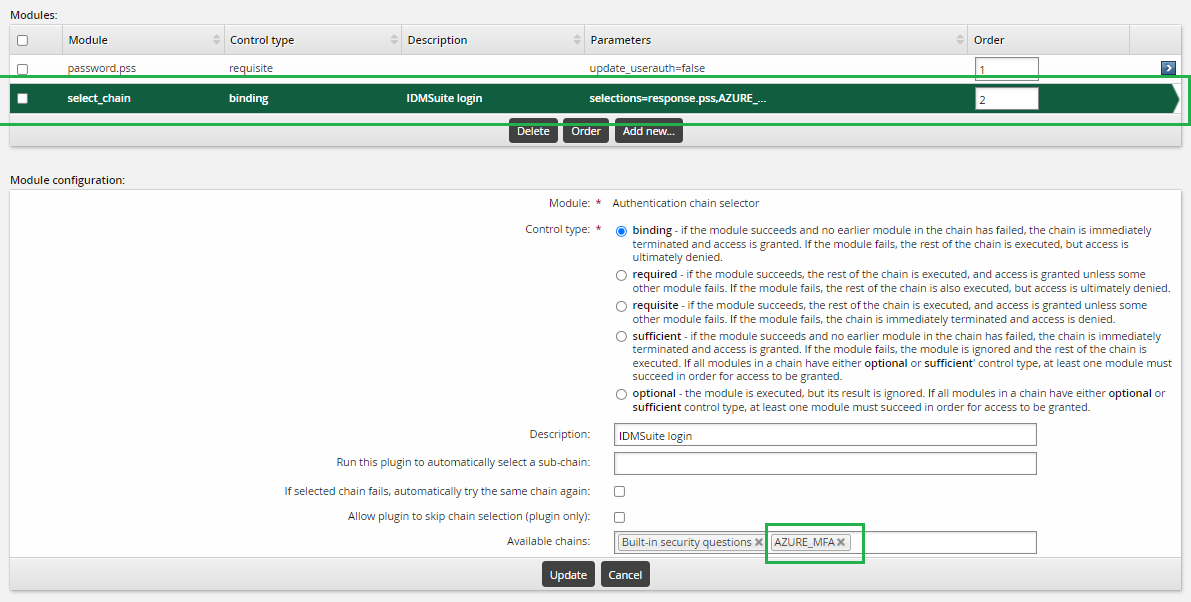
Task: Click the Description field containing IDMSuite login
Action: point(825,435)
